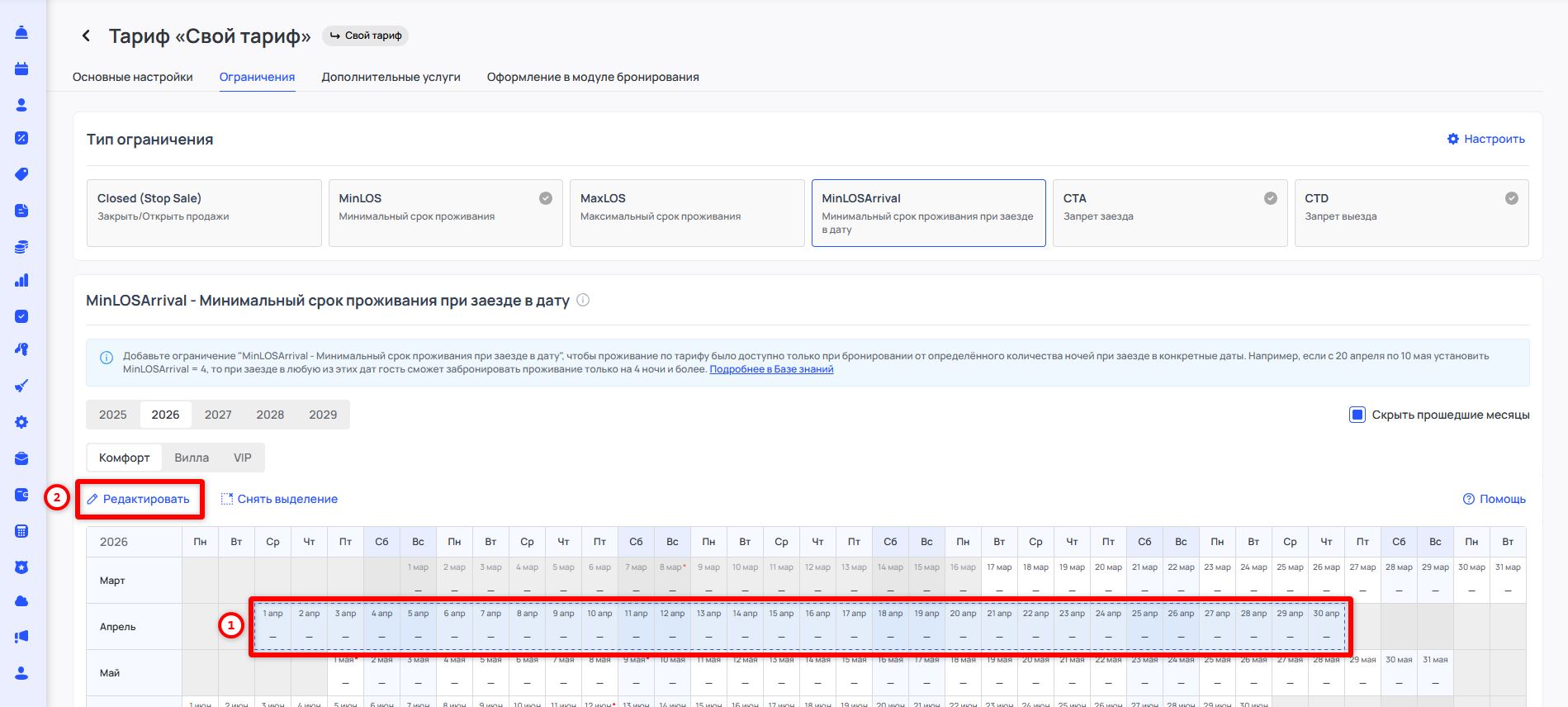Open the calendar icon in sidebar

click(21, 69)
